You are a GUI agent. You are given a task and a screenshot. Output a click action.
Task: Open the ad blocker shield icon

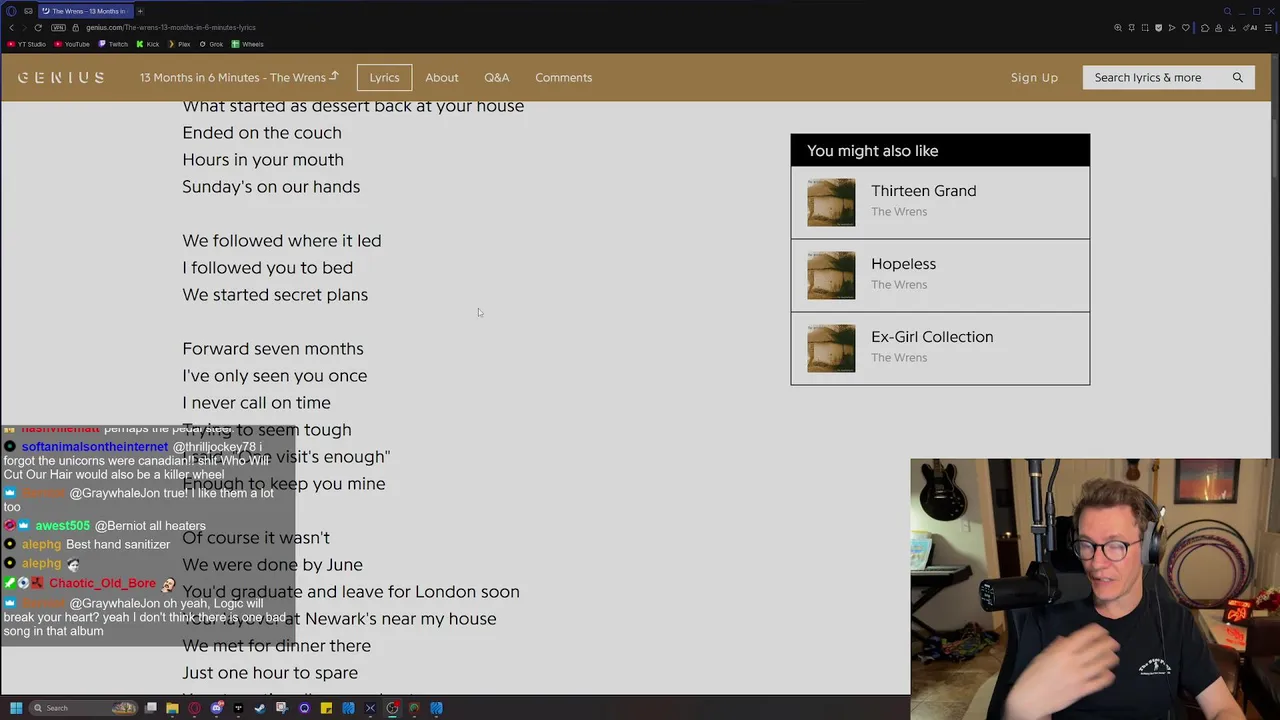[1159, 28]
